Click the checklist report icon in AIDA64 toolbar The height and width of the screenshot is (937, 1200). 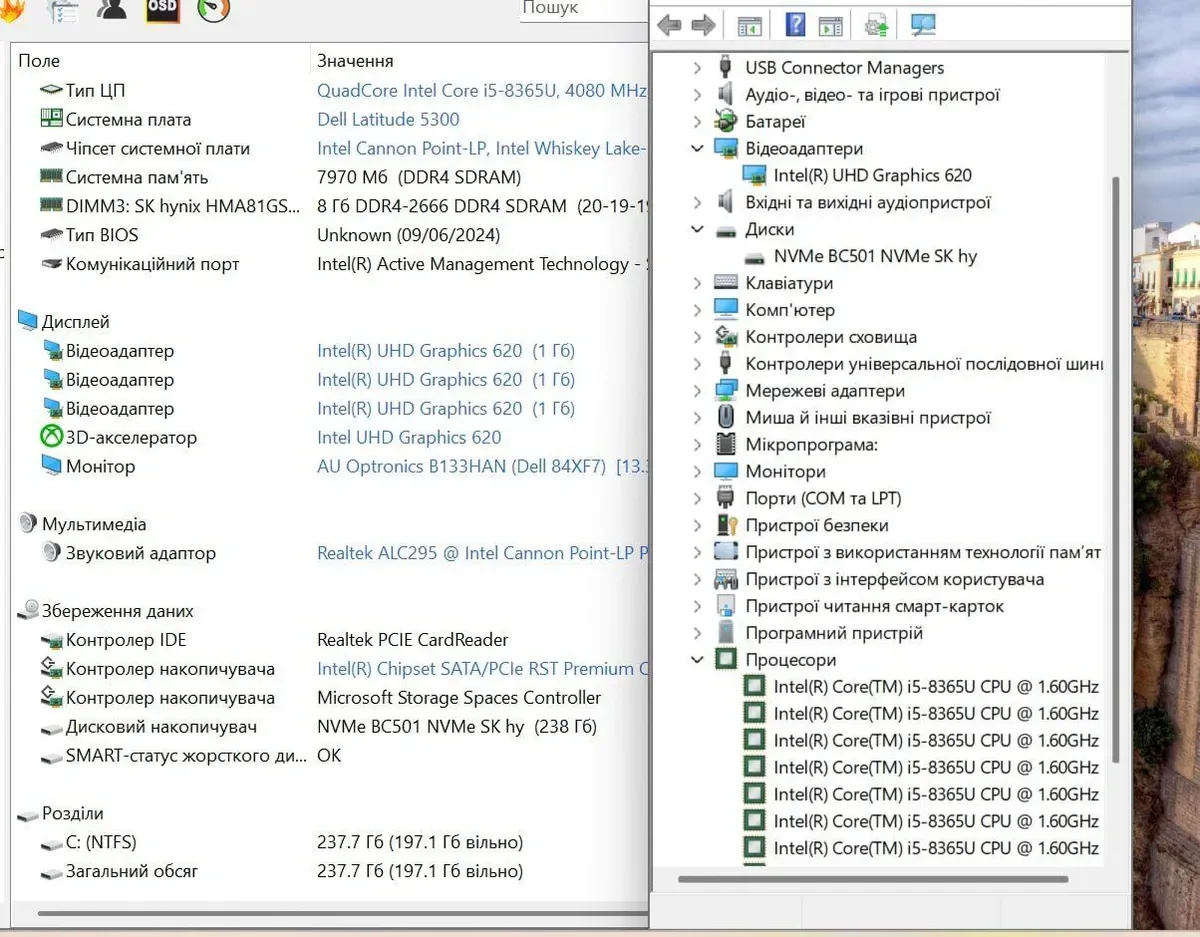(62, 10)
